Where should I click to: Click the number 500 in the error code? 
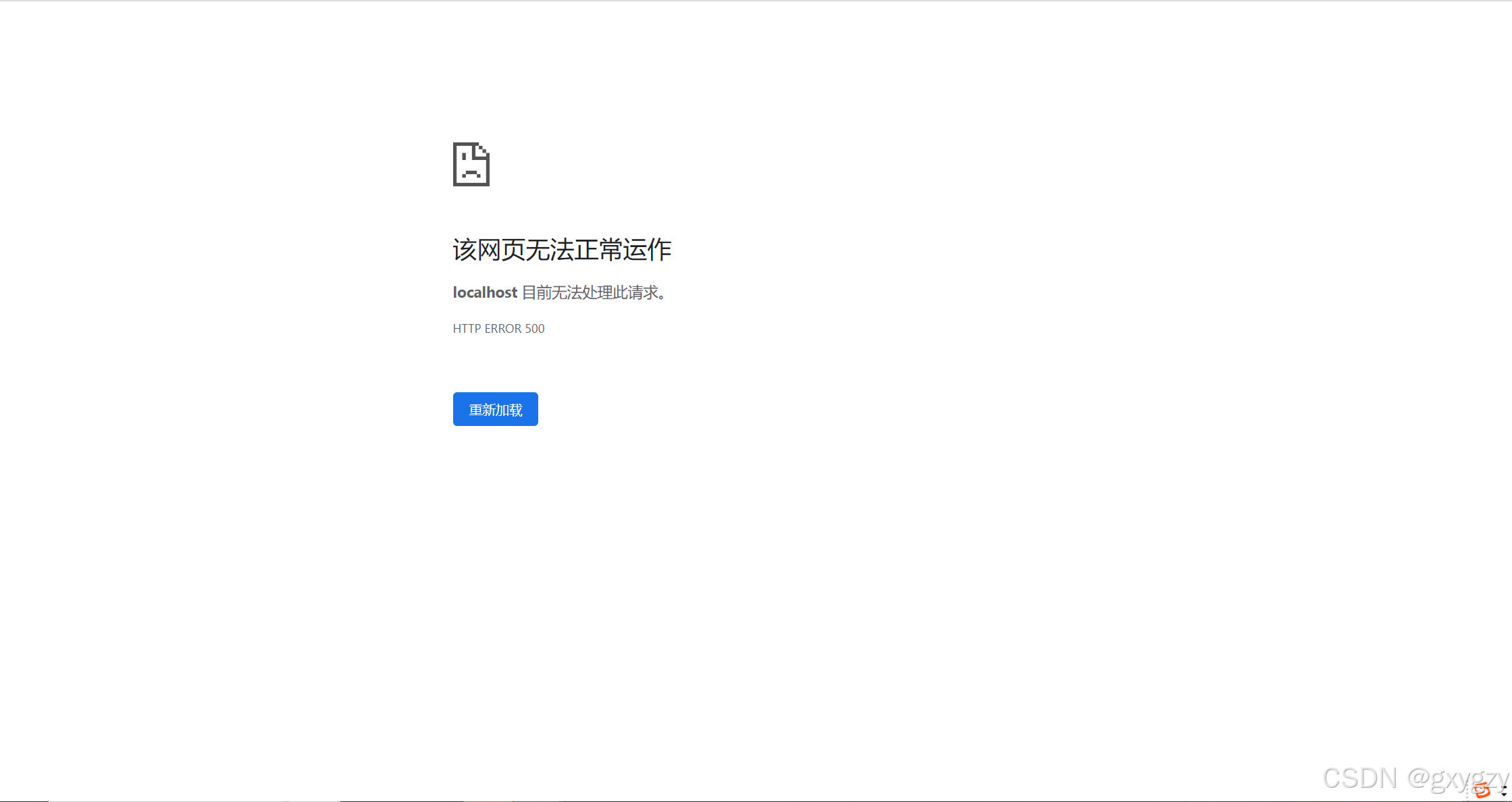[535, 329]
